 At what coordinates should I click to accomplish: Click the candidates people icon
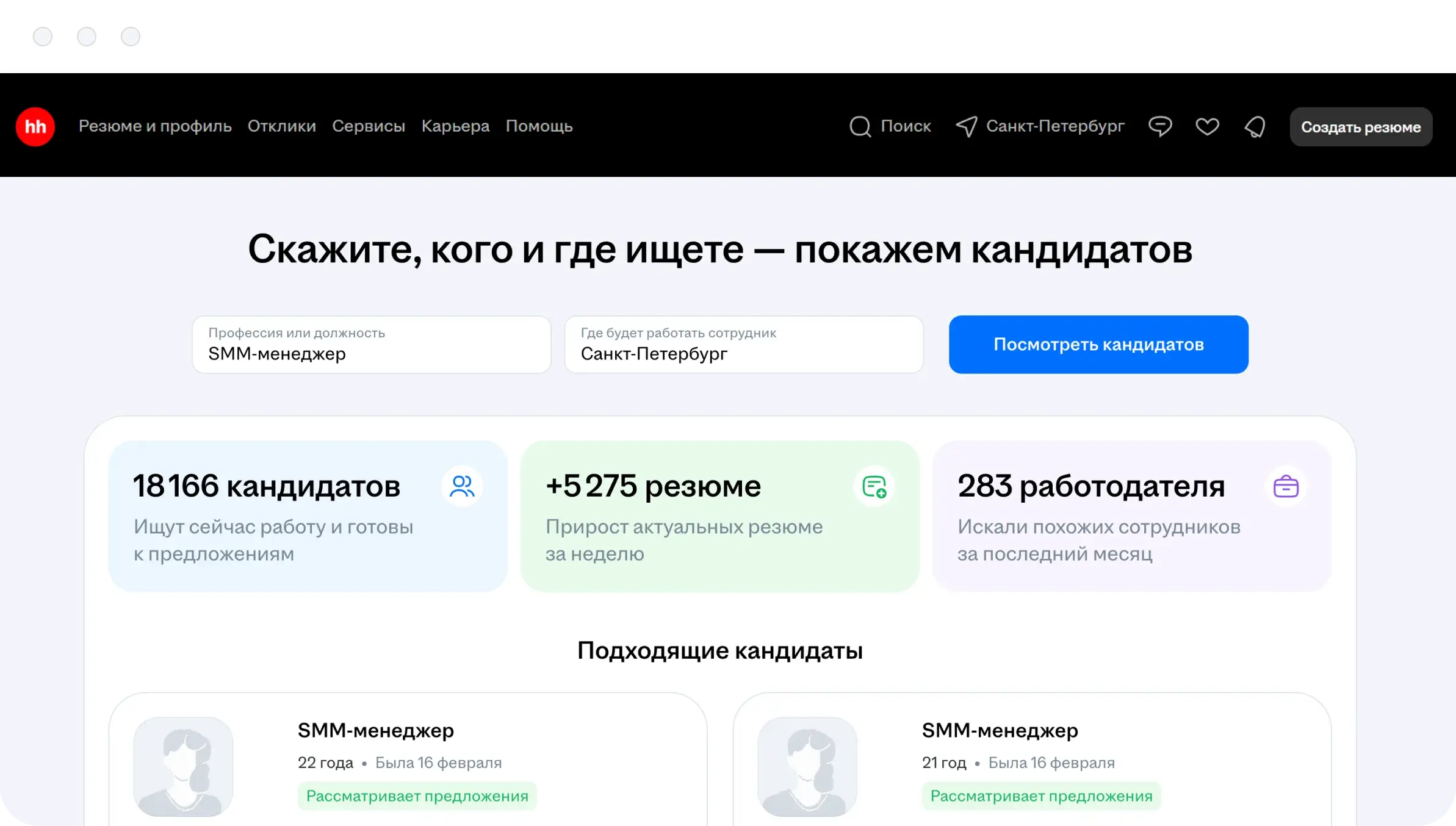tap(462, 486)
